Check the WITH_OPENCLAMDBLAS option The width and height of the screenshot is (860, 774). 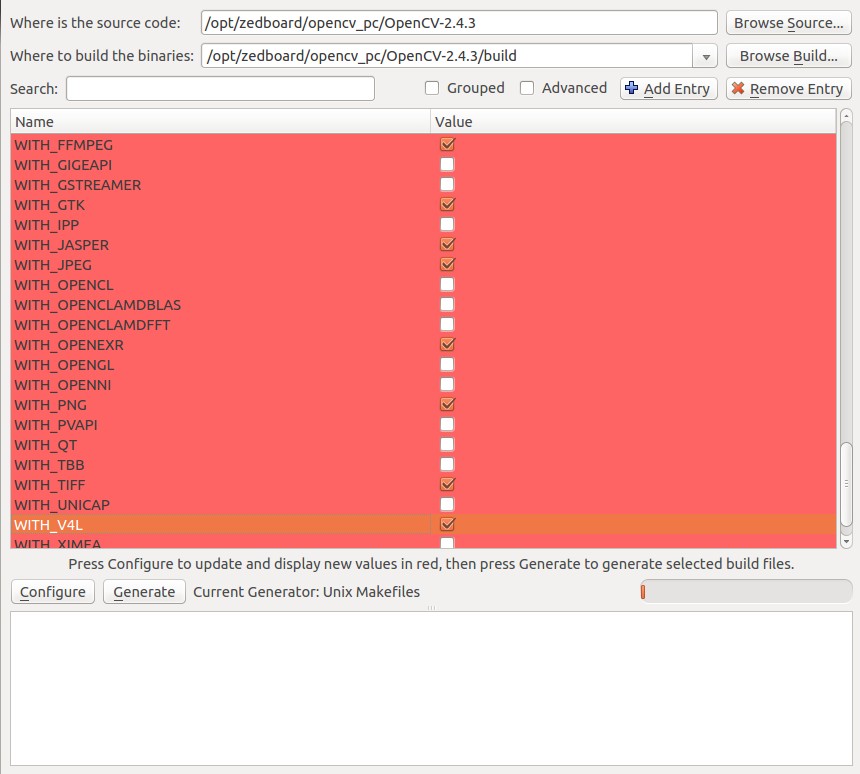click(x=448, y=304)
